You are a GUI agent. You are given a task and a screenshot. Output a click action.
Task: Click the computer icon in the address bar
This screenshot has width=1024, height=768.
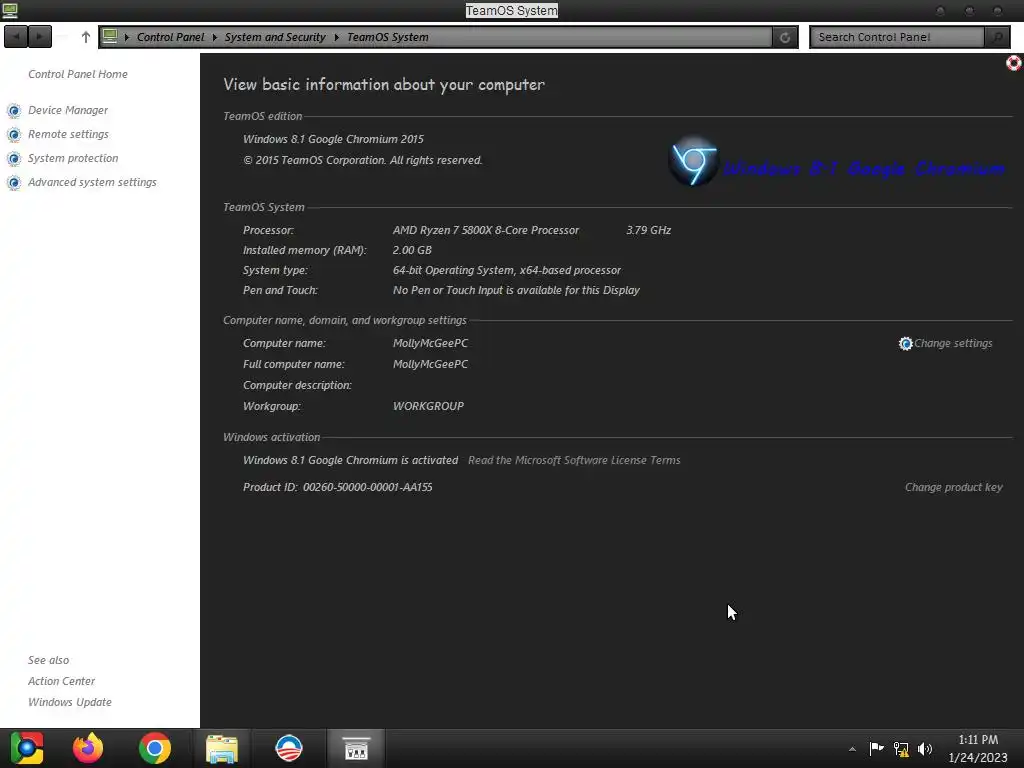tap(110, 36)
